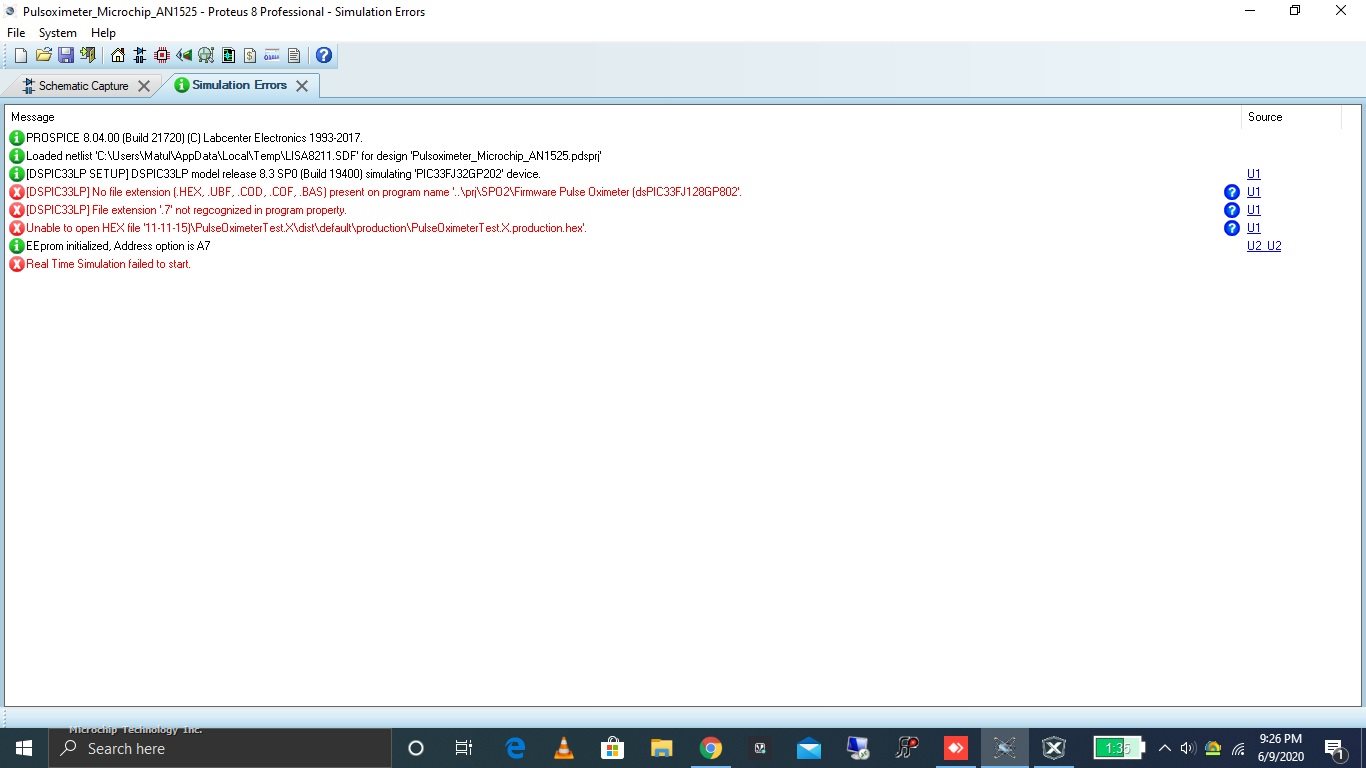Open the Home Page toolbar icon
Screen dimensions: 1366x768
[118, 55]
